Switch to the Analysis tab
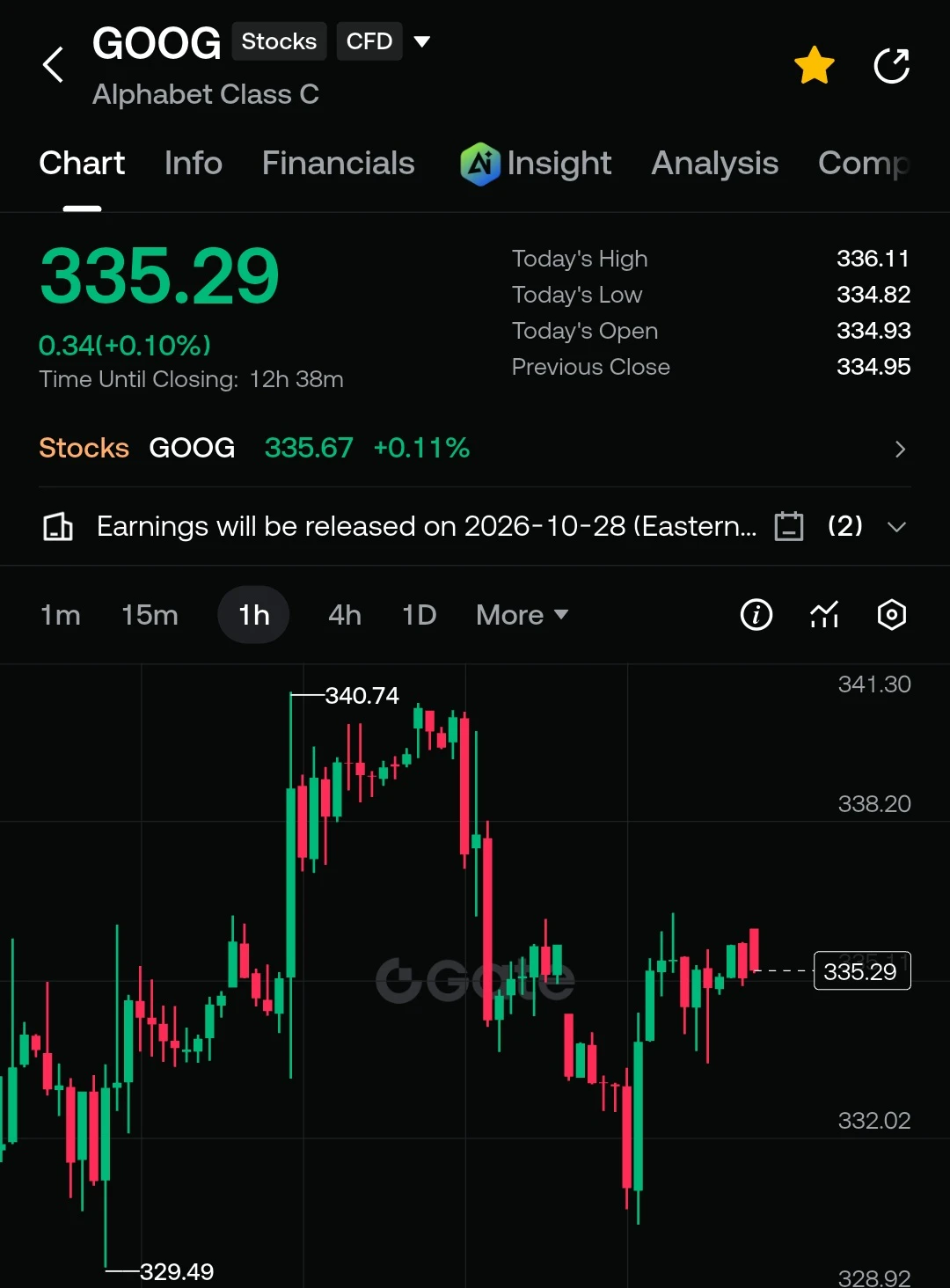The width and height of the screenshot is (950, 1288). 714,164
